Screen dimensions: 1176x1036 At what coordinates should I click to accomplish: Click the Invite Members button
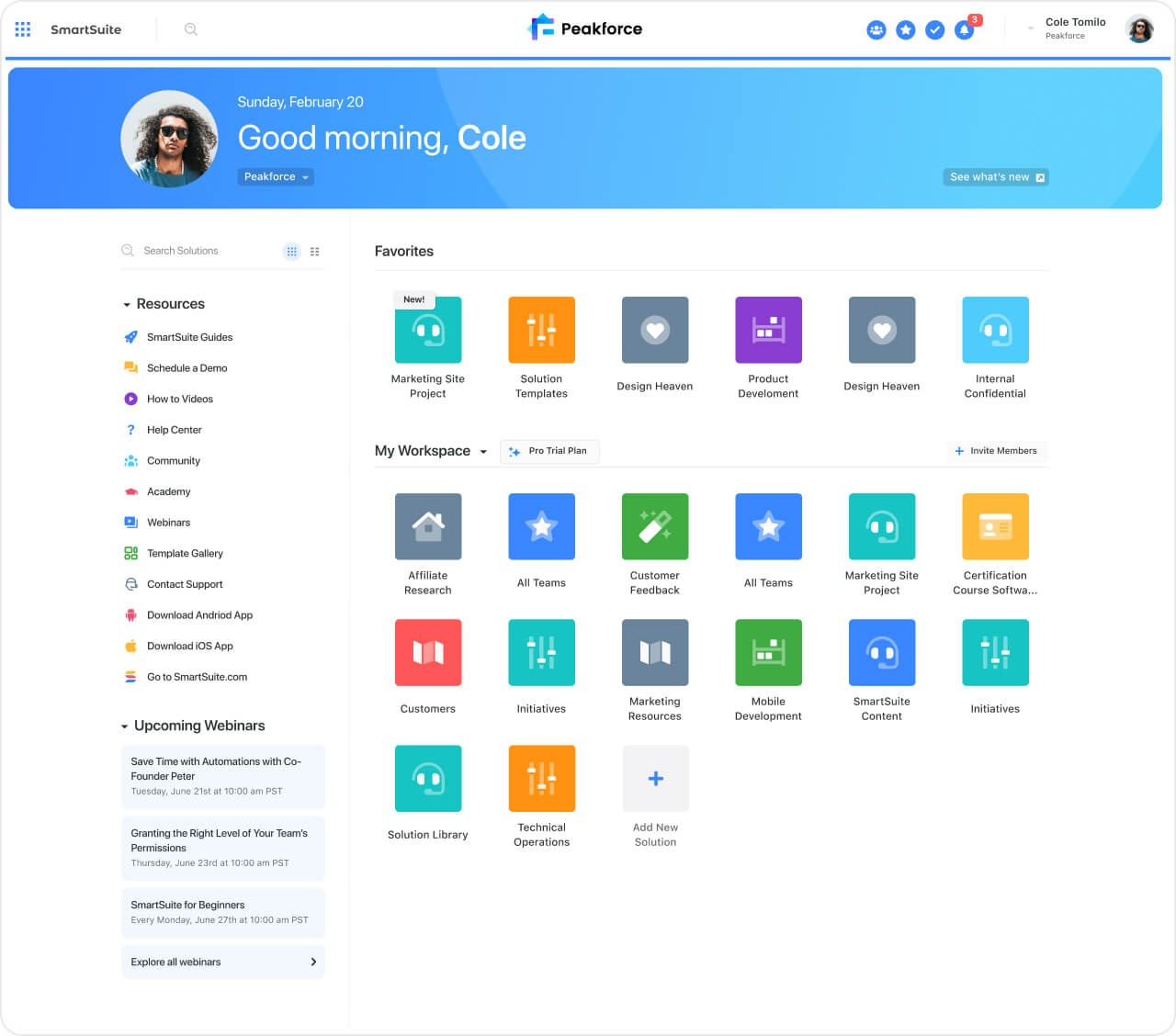[x=996, y=451]
